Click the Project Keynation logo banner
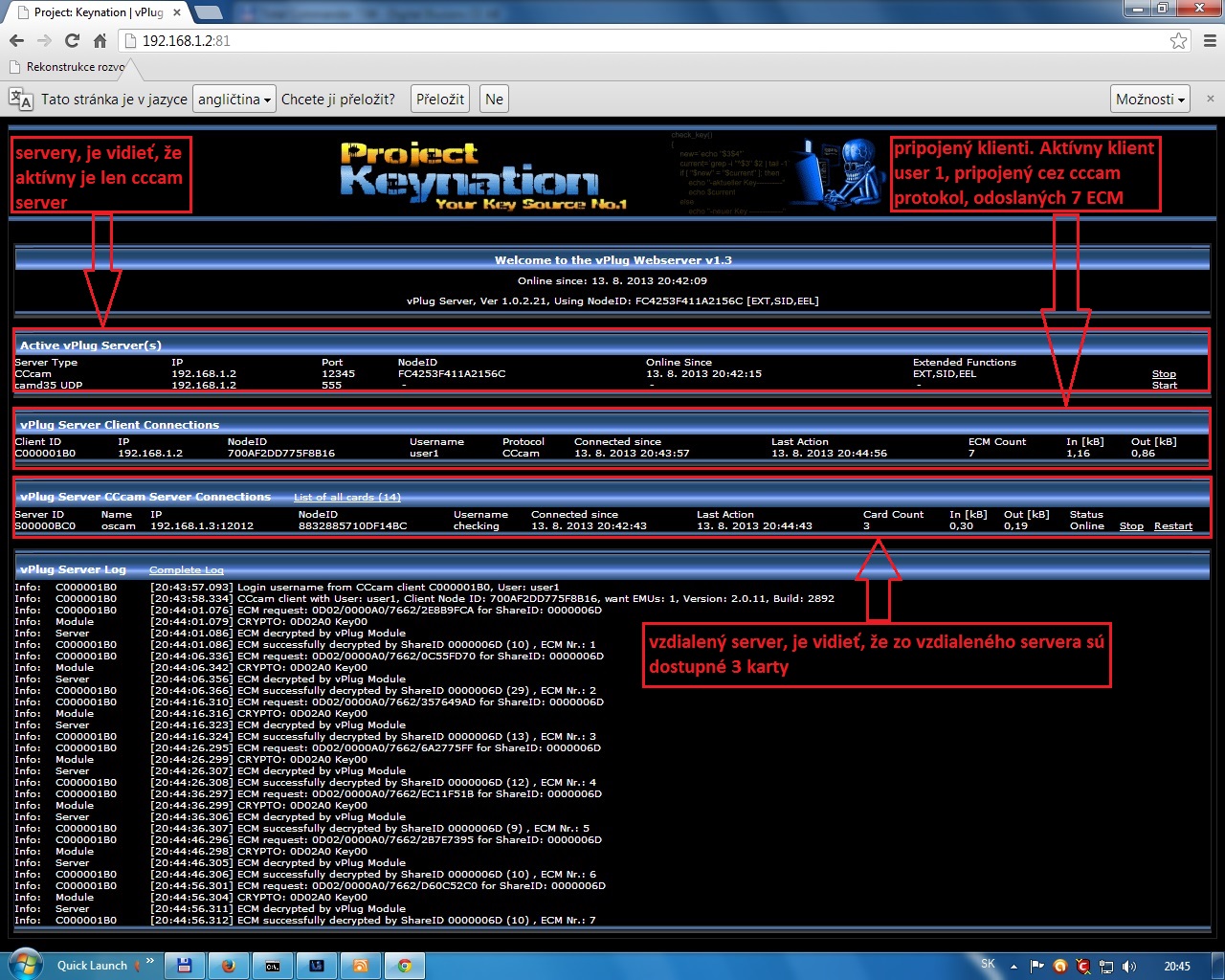Viewport: 1225px width, 980px height. point(483,176)
